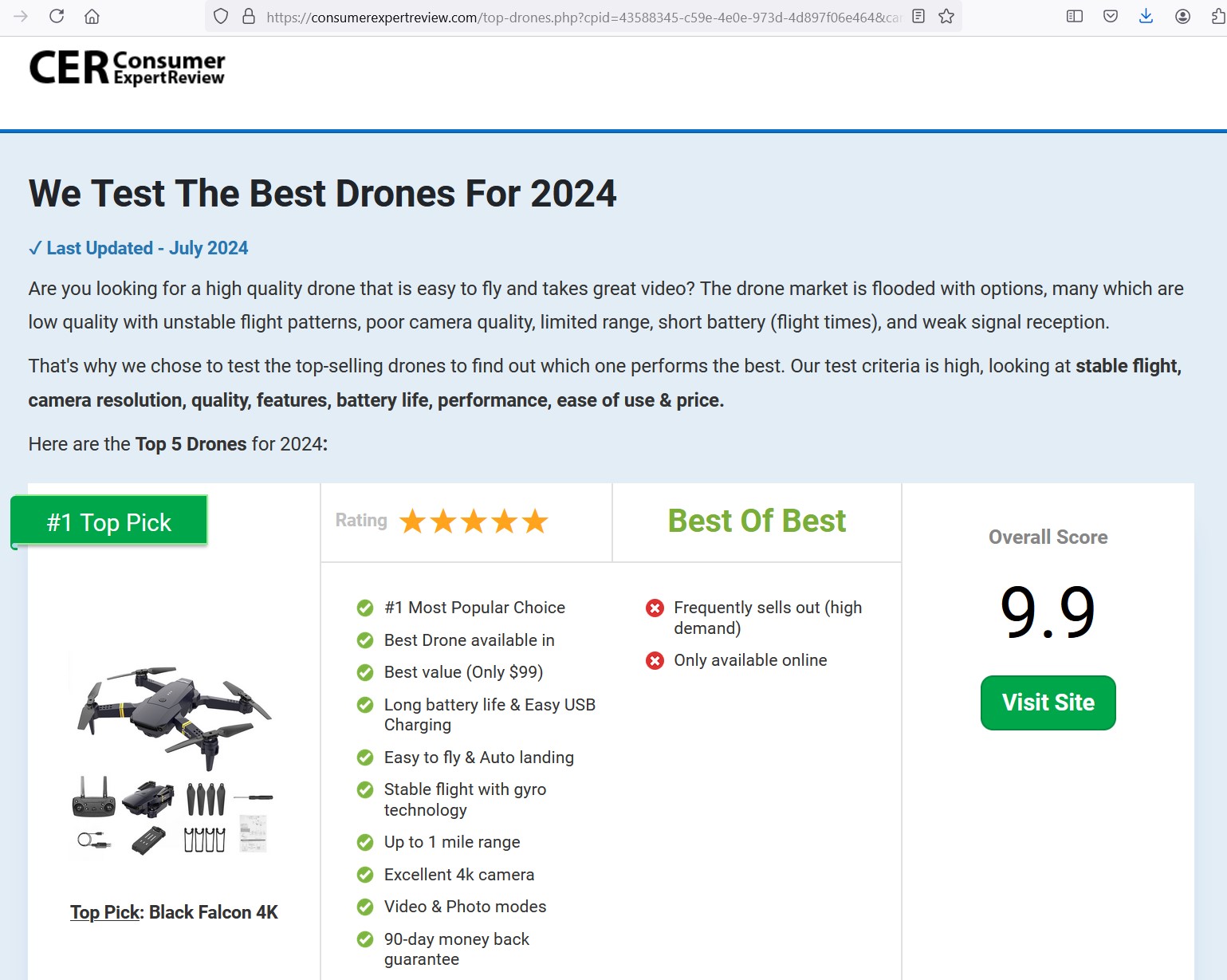Image resolution: width=1227 pixels, height=980 pixels.
Task: Click green check beside 'Video & Photo modes'
Action: point(365,907)
